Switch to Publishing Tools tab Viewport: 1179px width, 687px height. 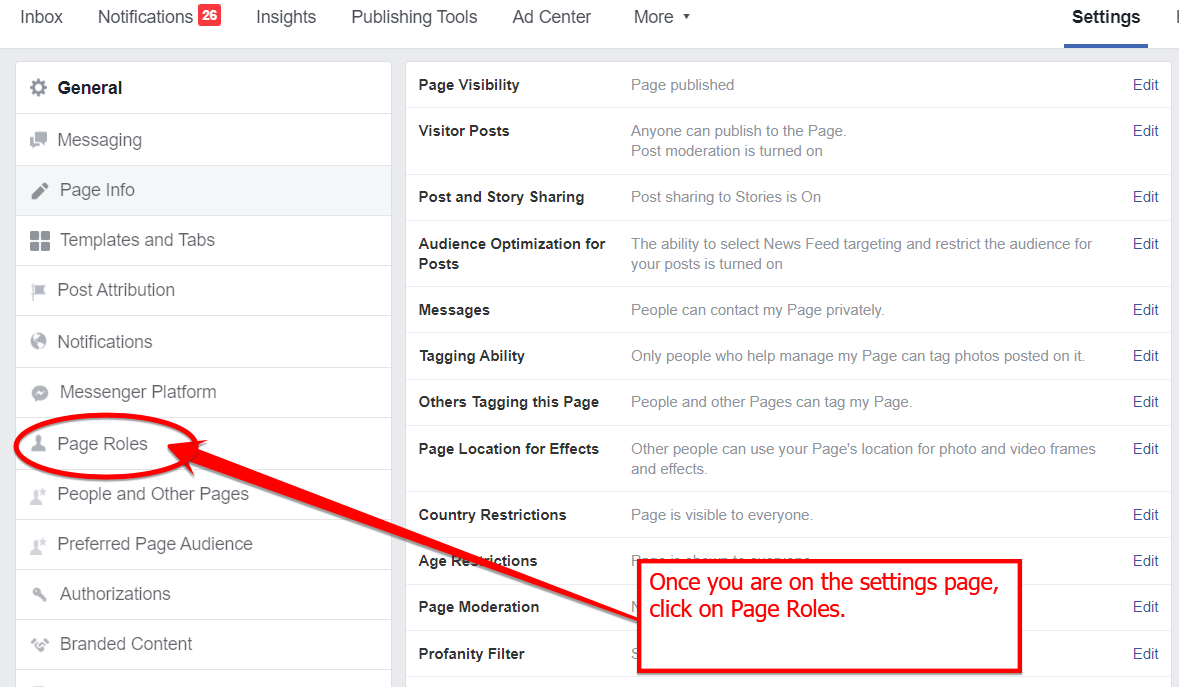click(x=414, y=17)
